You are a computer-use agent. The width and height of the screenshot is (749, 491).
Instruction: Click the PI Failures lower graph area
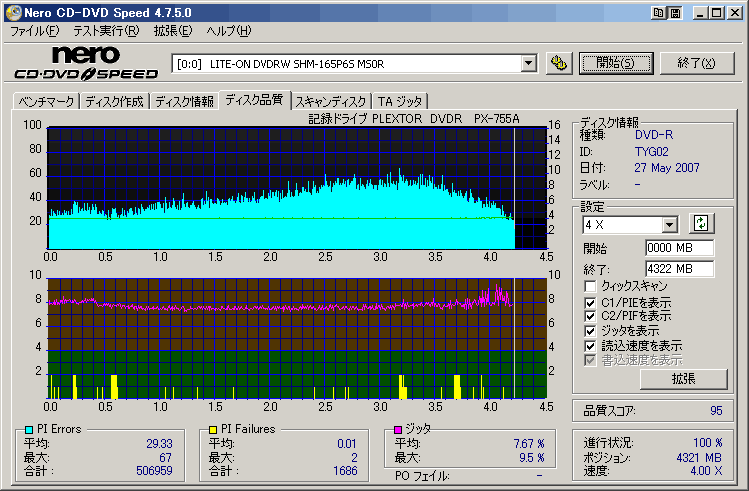click(297, 339)
